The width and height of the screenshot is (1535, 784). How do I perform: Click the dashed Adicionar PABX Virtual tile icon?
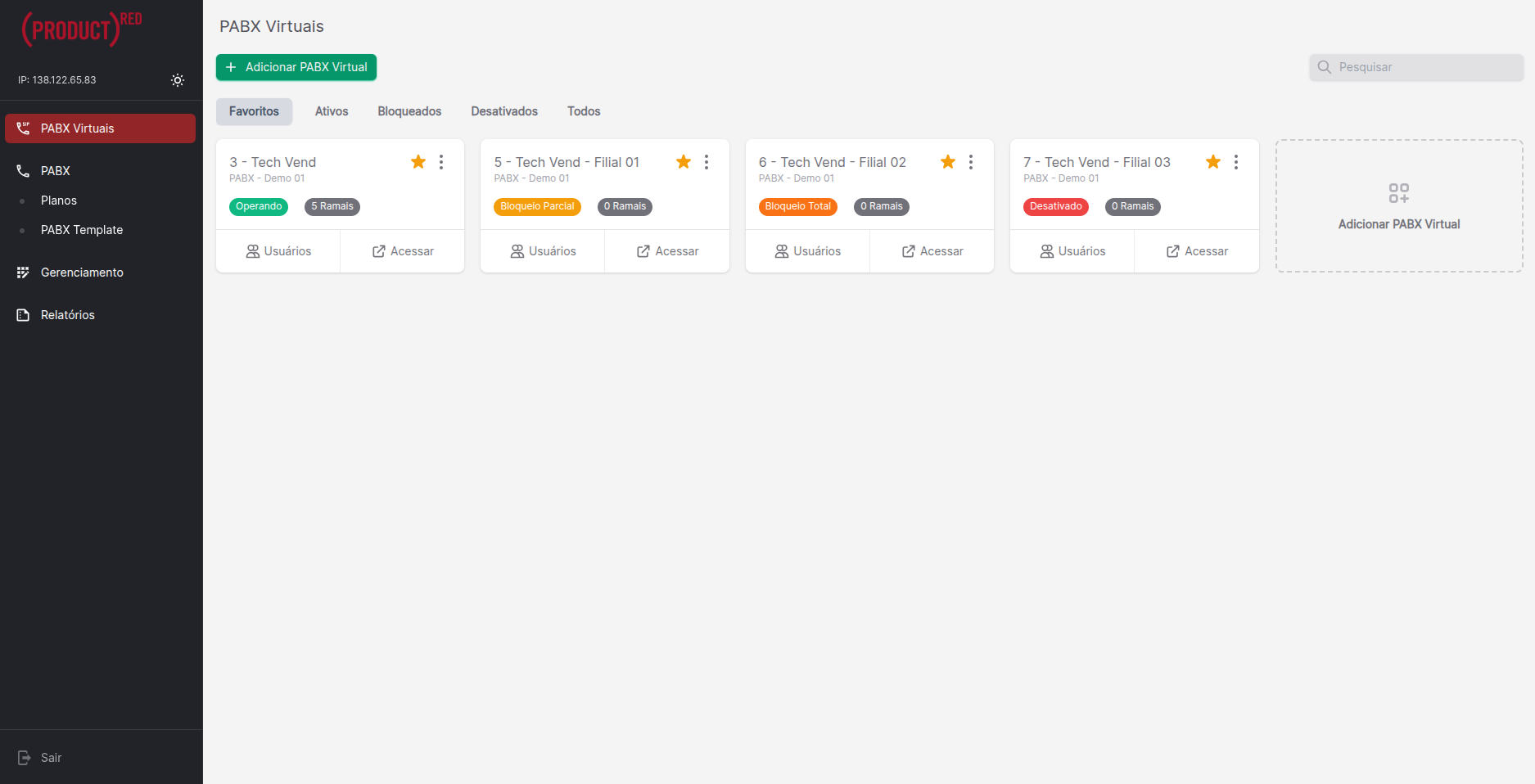click(x=1398, y=194)
